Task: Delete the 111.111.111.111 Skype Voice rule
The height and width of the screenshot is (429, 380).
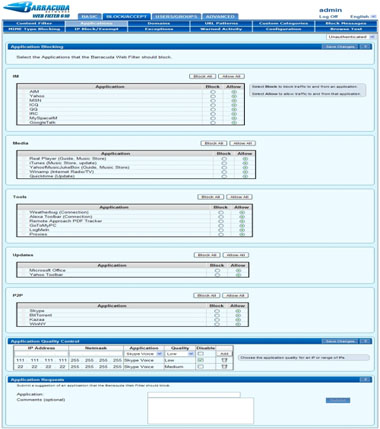Action: pos(224,360)
